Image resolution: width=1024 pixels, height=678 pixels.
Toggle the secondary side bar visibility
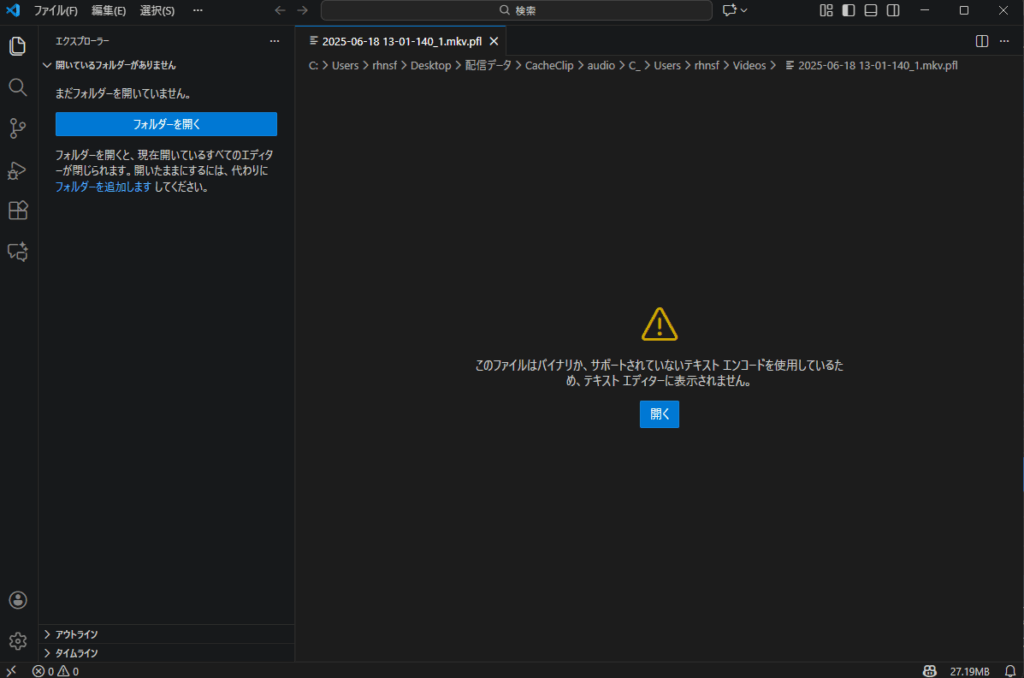pyautogui.click(x=893, y=10)
